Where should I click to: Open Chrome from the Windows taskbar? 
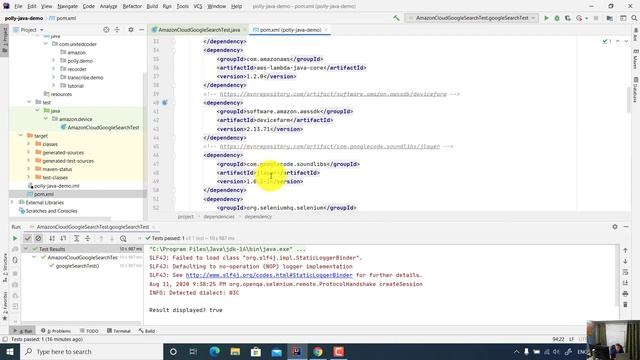[318, 351]
